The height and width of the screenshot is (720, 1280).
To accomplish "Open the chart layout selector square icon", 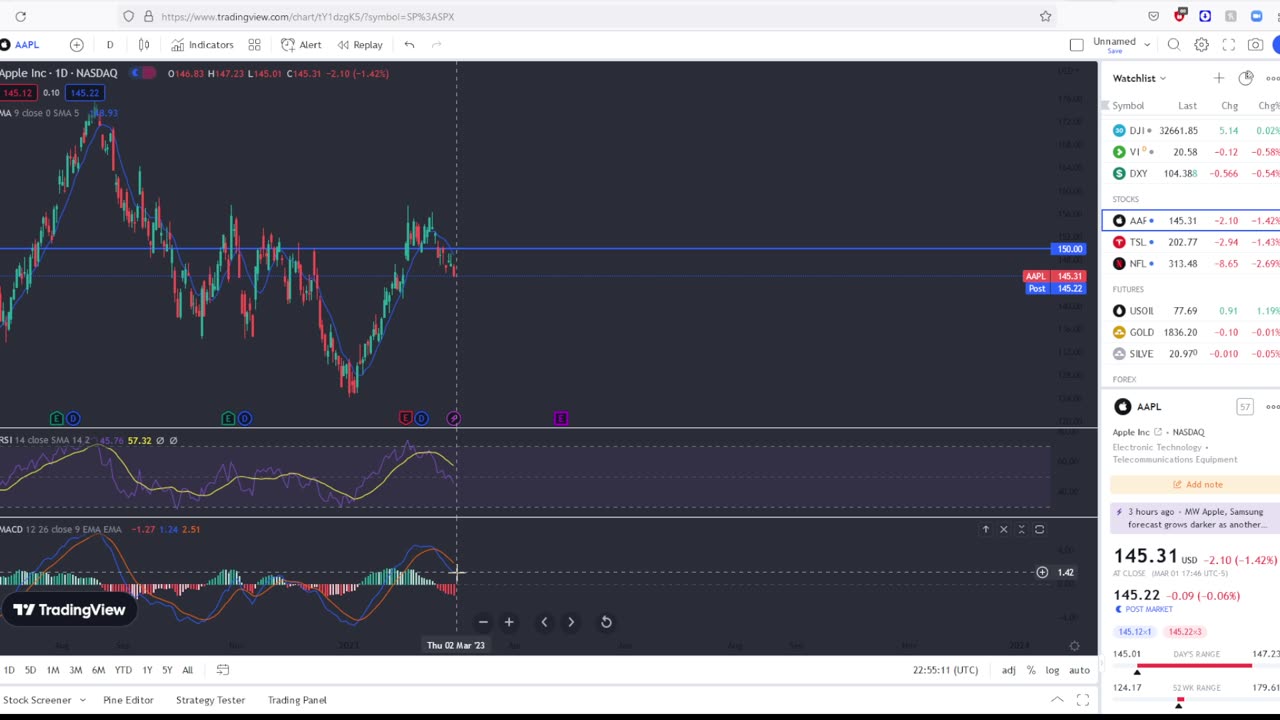I will tap(1076, 44).
